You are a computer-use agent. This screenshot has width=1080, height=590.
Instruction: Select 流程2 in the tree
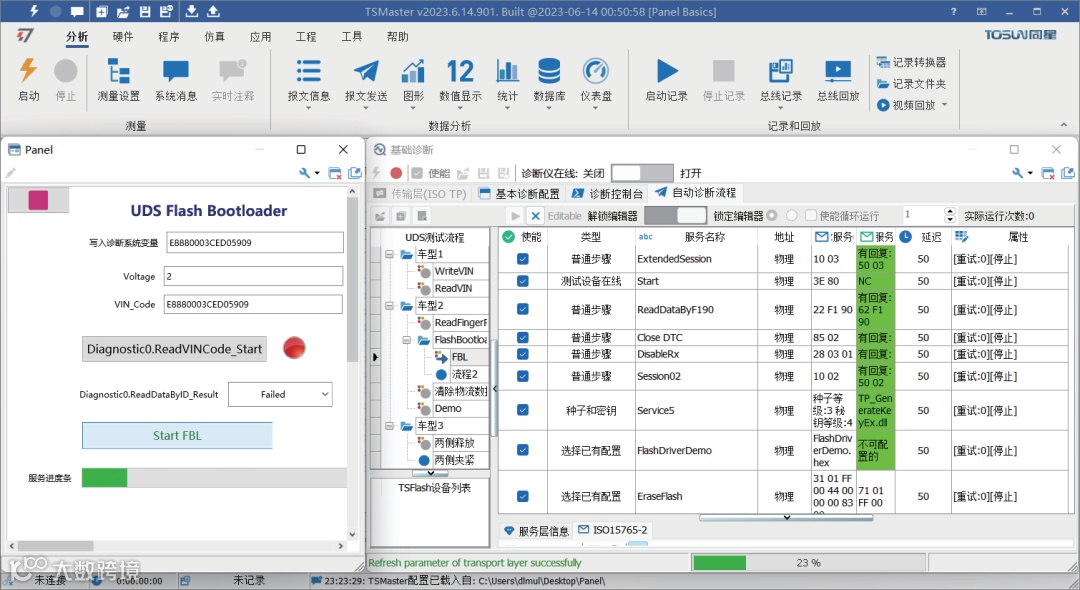click(x=464, y=374)
